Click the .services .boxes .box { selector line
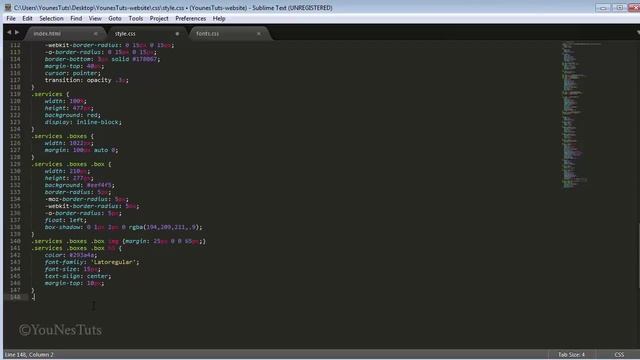 point(71,164)
